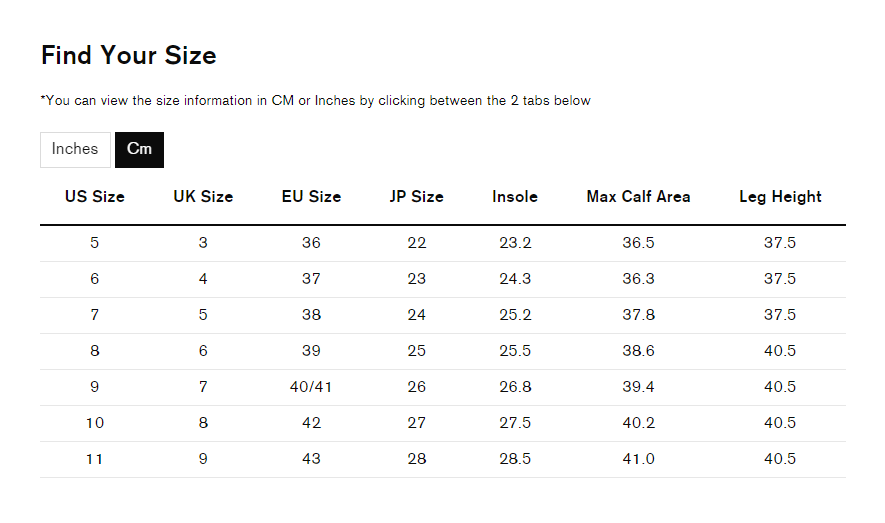
Task: Click the US Size column header
Action: 95,197
